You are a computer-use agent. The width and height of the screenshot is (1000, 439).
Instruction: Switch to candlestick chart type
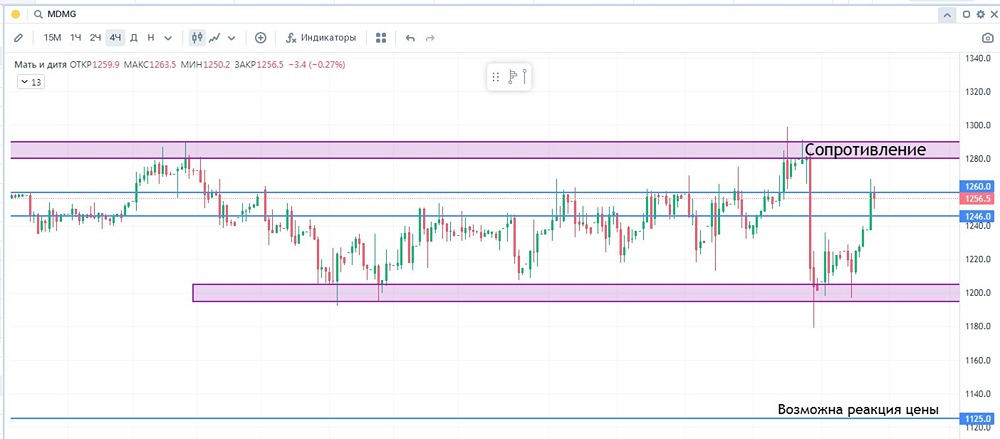(x=197, y=38)
